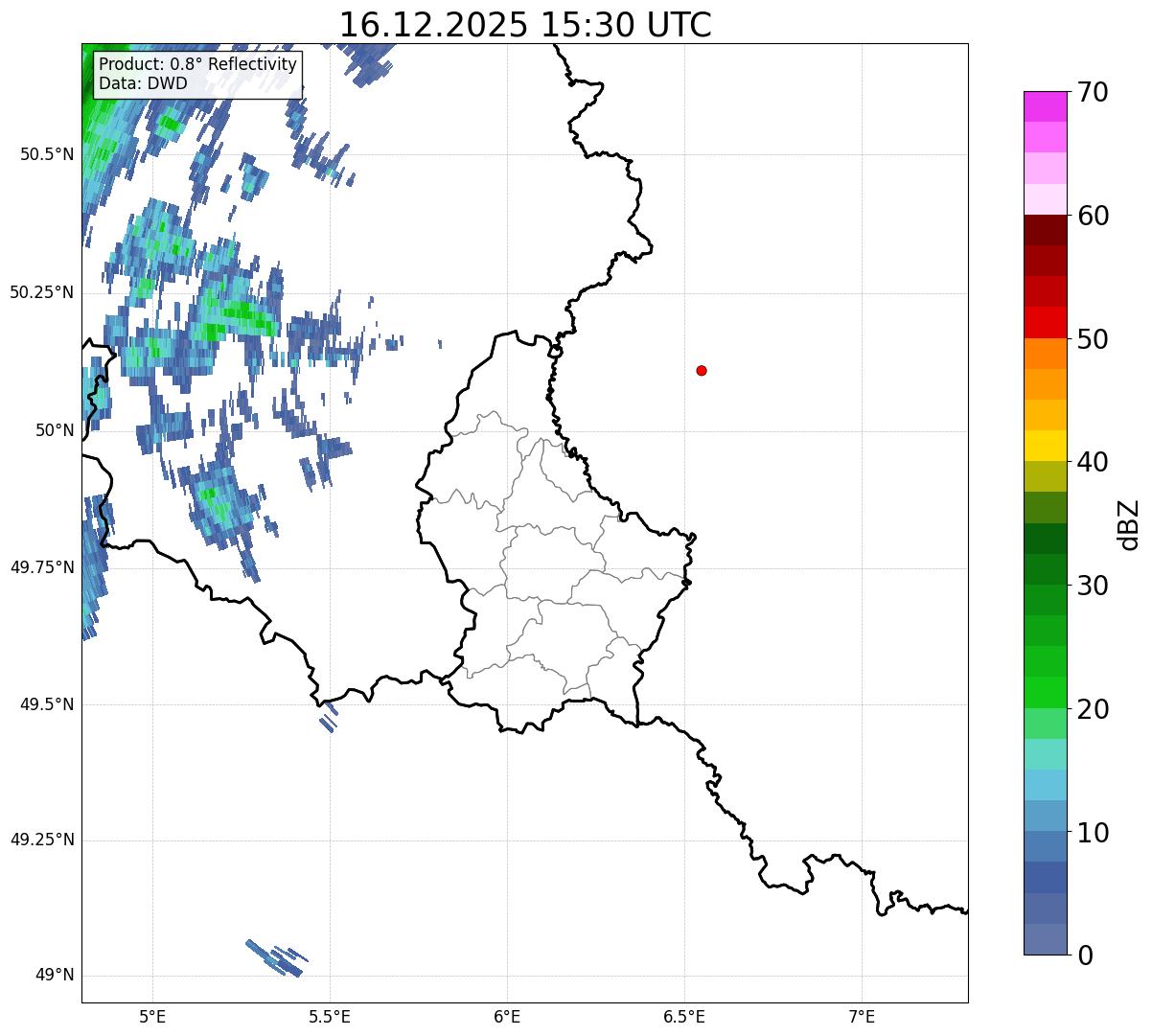Click the bright green colorbar segment above 20
The height and width of the screenshot is (1036, 1152).
pyautogui.click(x=1046, y=692)
